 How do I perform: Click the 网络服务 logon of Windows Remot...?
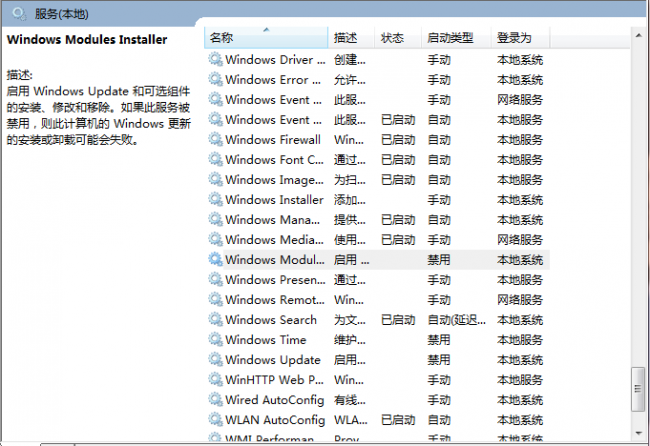[520, 300]
